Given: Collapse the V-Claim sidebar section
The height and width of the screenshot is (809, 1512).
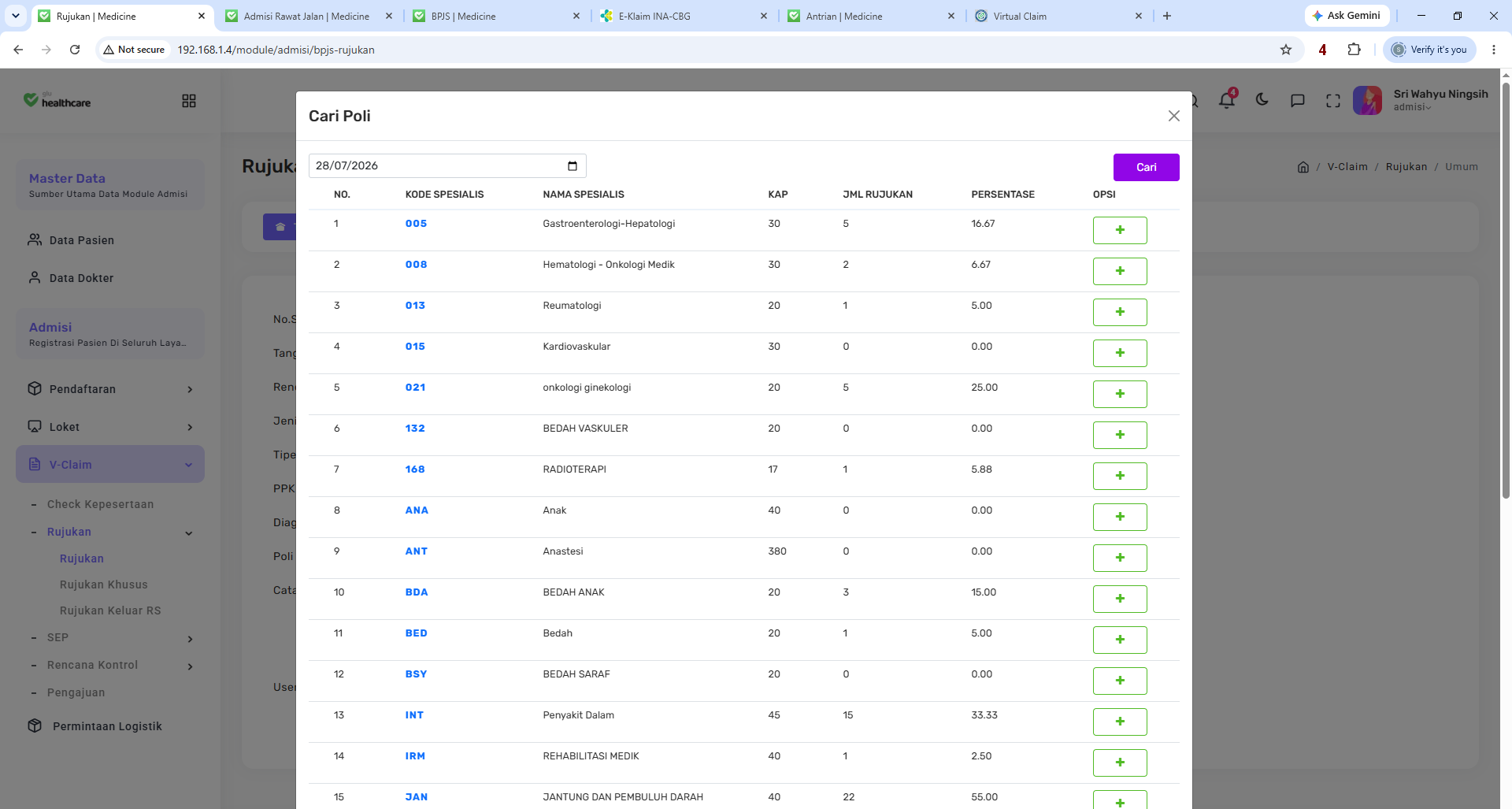Looking at the screenshot, I should (x=110, y=465).
